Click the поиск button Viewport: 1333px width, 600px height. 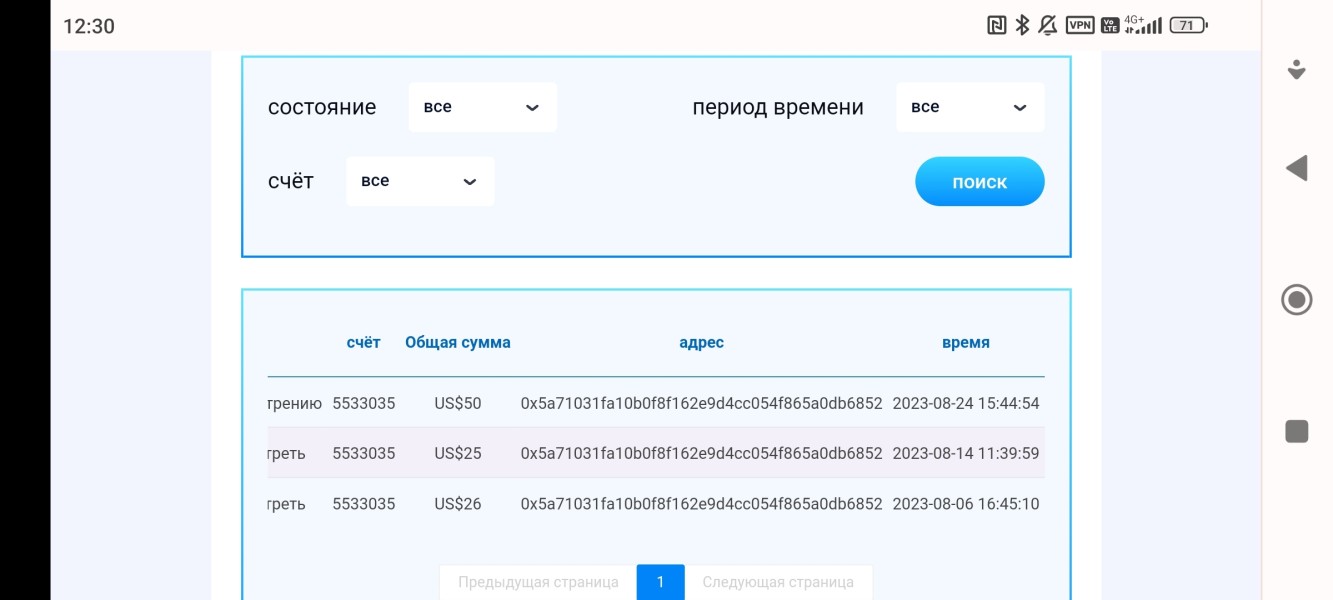pyautogui.click(x=980, y=182)
